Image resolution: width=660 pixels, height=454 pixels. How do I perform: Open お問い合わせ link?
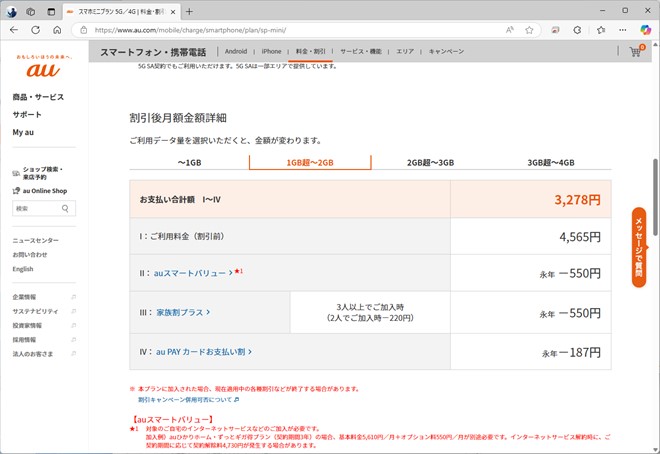[x=30, y=255]
